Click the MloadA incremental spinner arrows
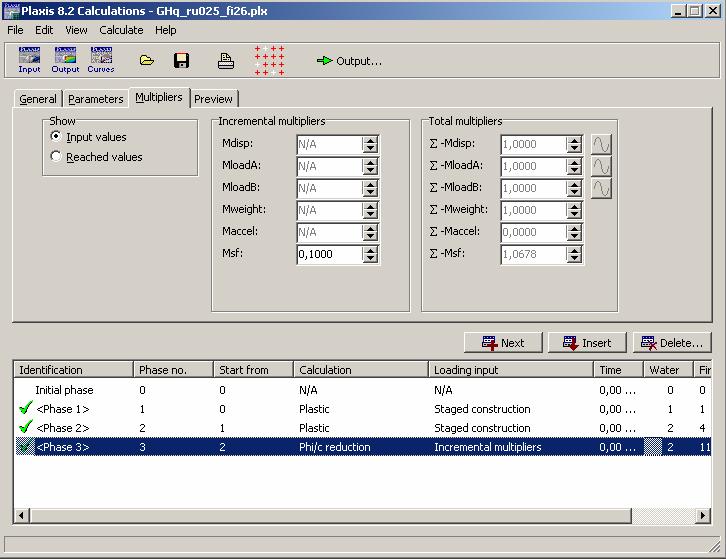The image size is (726, 559). (x=370, y=166)
